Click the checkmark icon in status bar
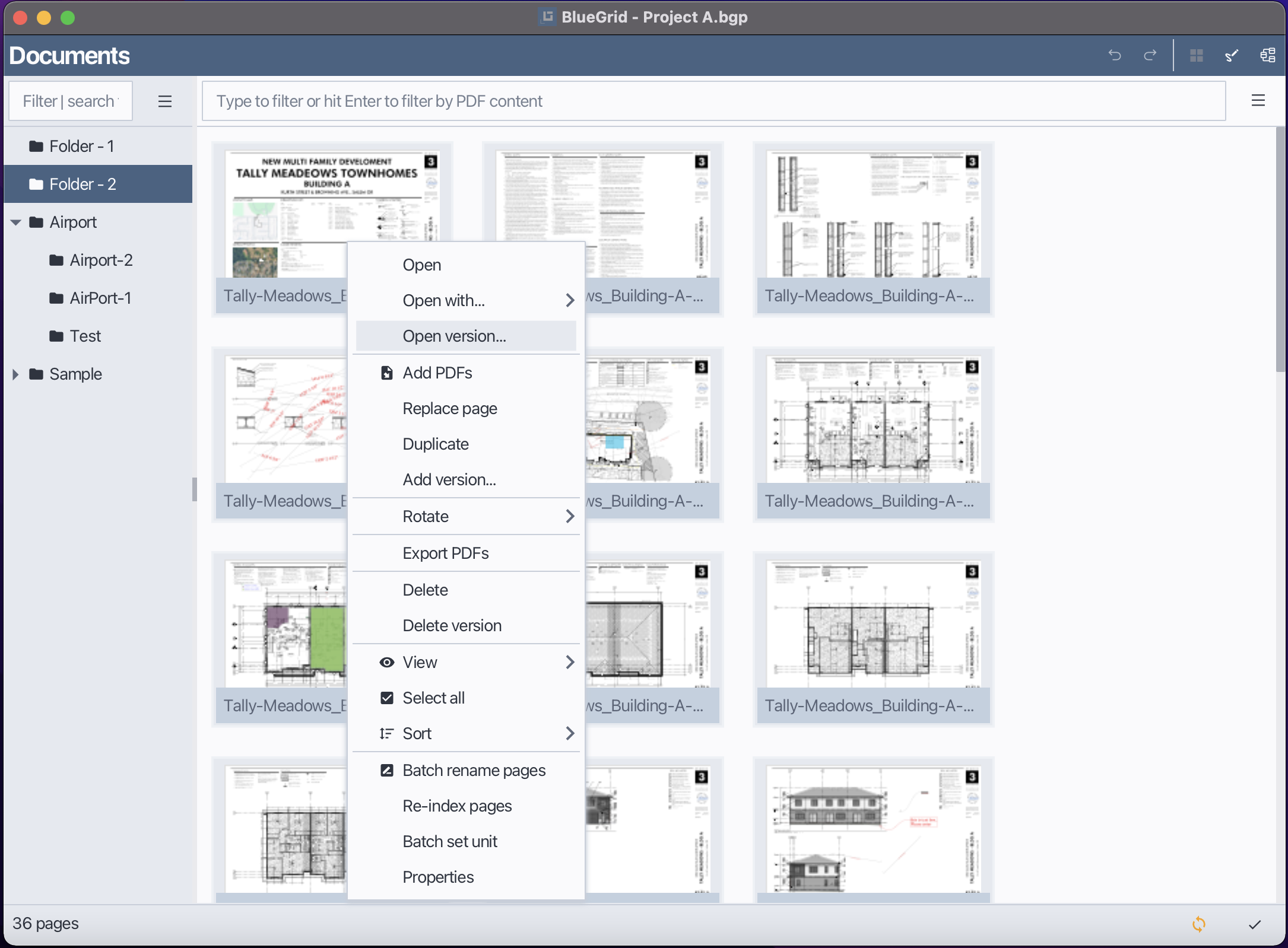The width and height of the screenshot is (1288, 948). (x=1254, y=924)
